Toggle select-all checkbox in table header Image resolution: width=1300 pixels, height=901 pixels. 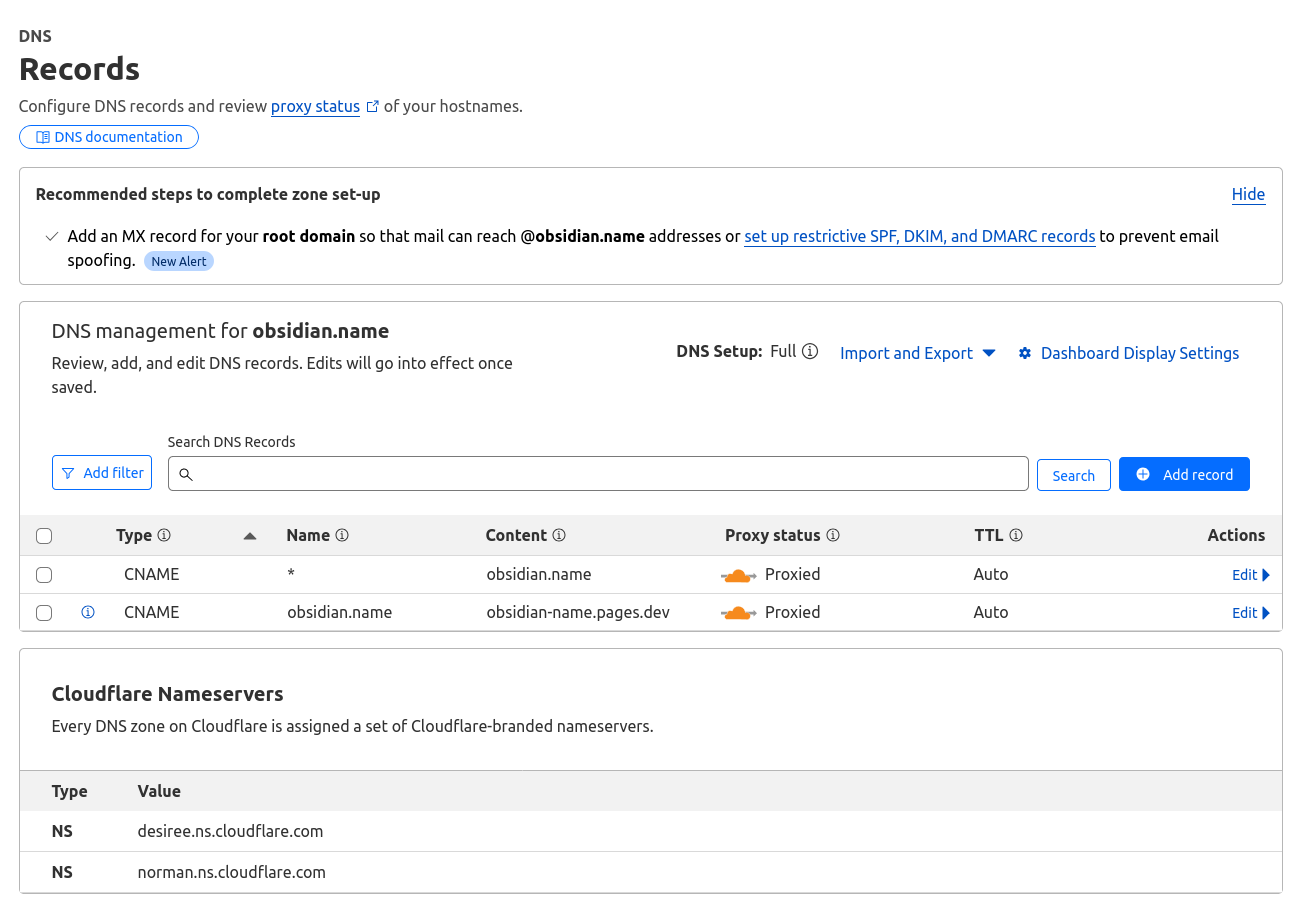[44, 536]
